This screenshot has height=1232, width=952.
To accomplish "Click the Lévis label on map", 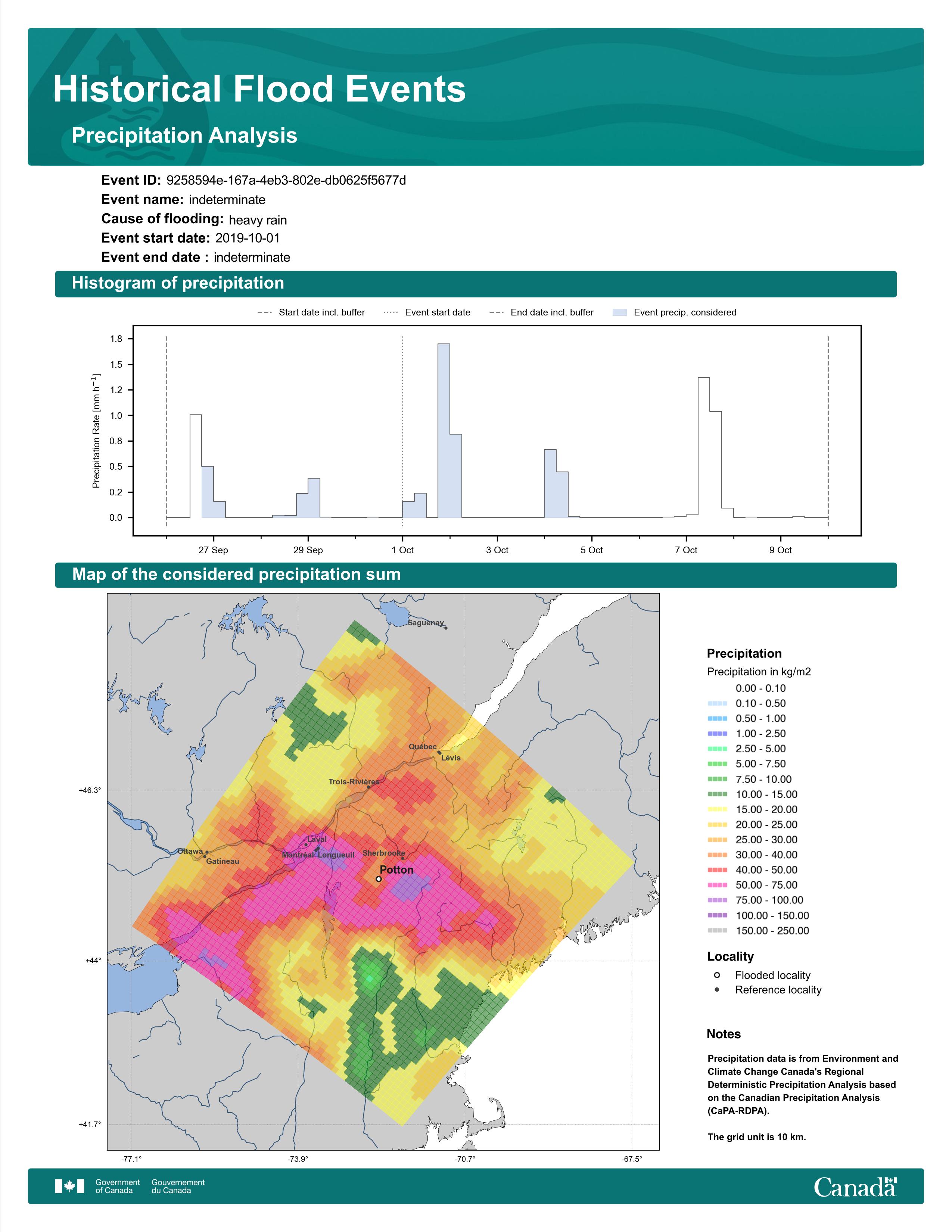I will pos(451,757).
